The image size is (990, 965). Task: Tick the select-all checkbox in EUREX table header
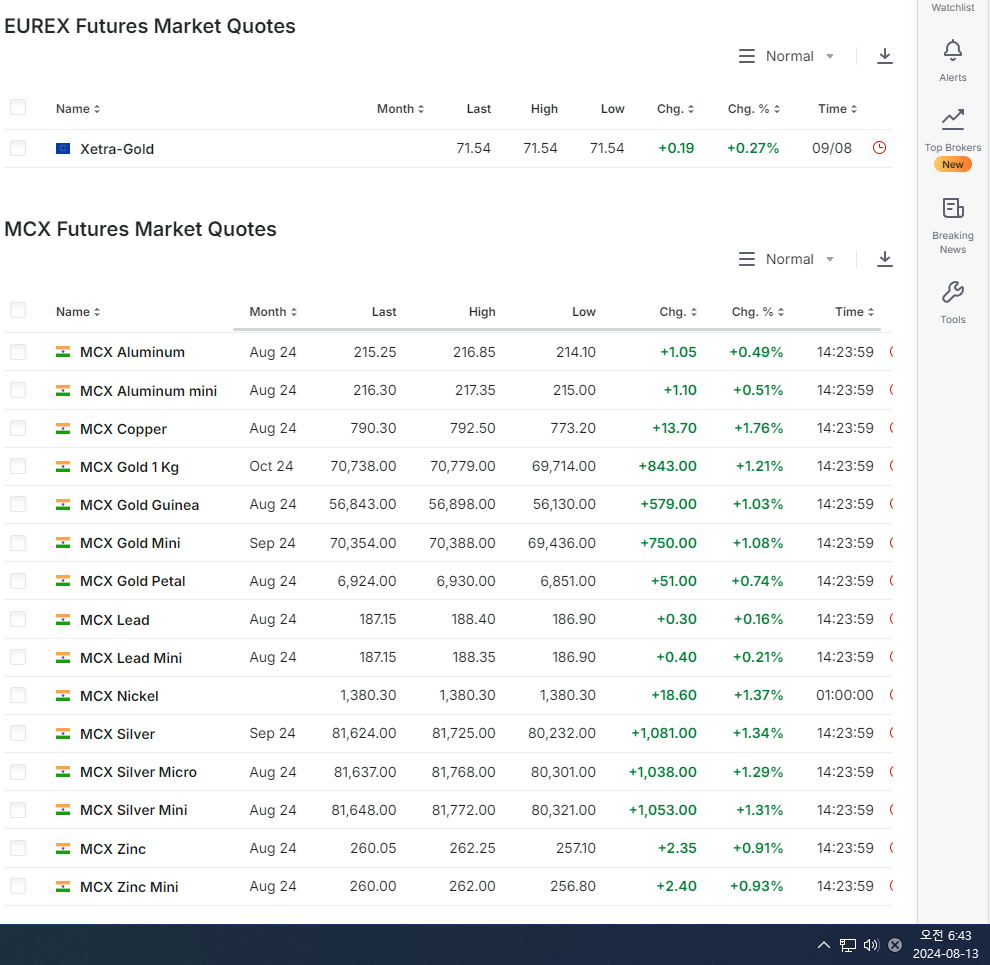click(x=18, y=107)
